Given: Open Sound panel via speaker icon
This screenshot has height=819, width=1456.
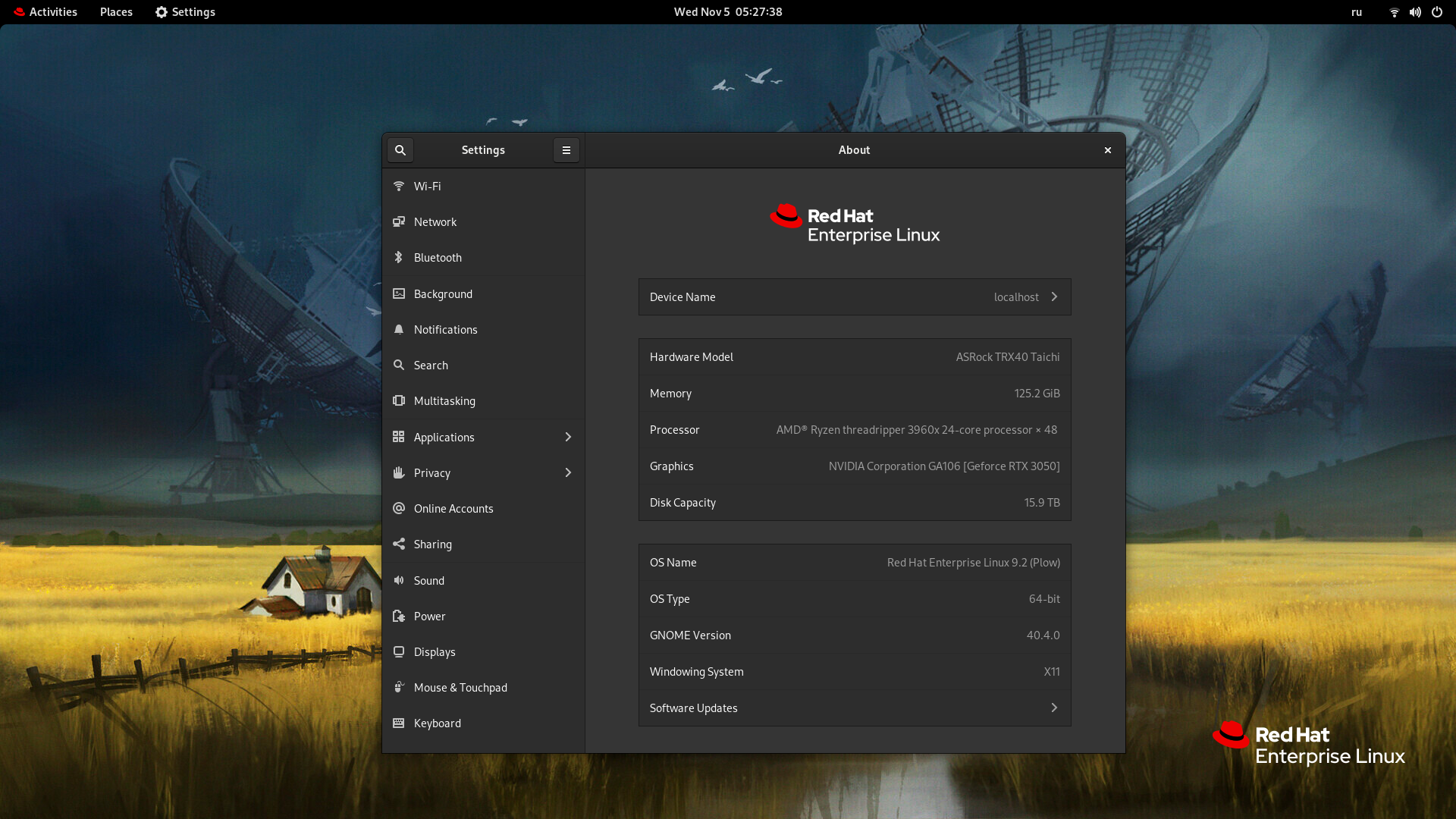Looking at the screenshot, I should point(399,580).
